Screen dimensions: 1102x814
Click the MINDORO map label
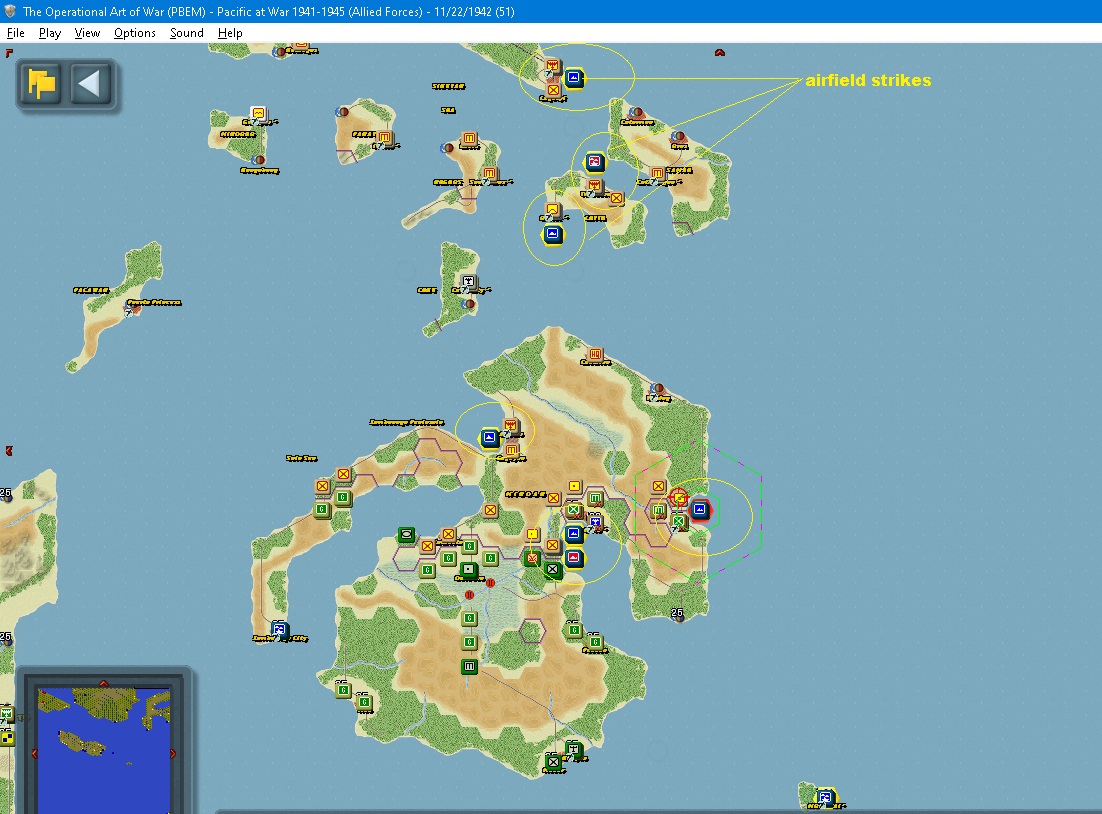238,134
